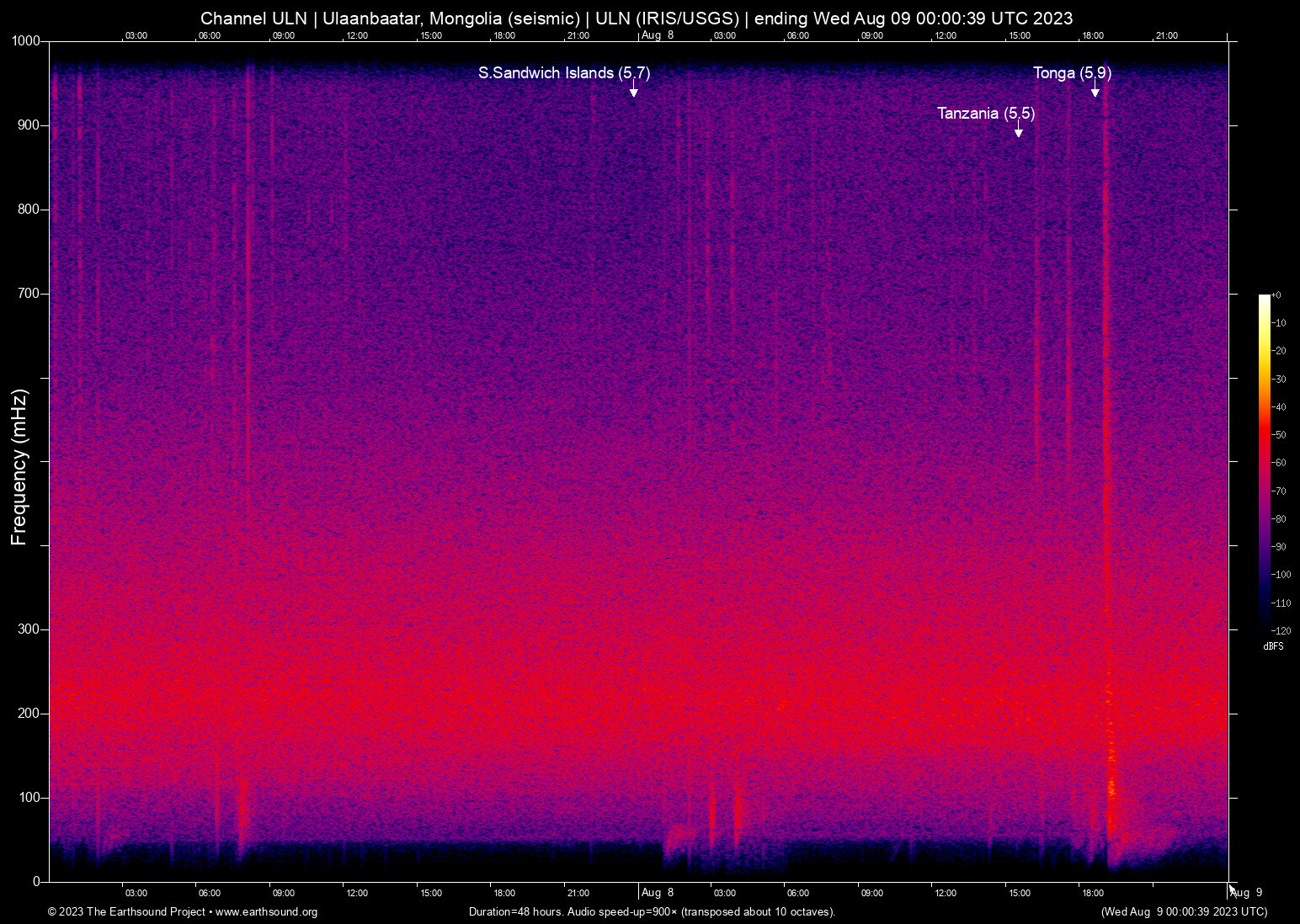Click the 21:00 label on bottom axis
Image resolution: width=1300 pixels, height=924 pixels.
coord(578,894)
